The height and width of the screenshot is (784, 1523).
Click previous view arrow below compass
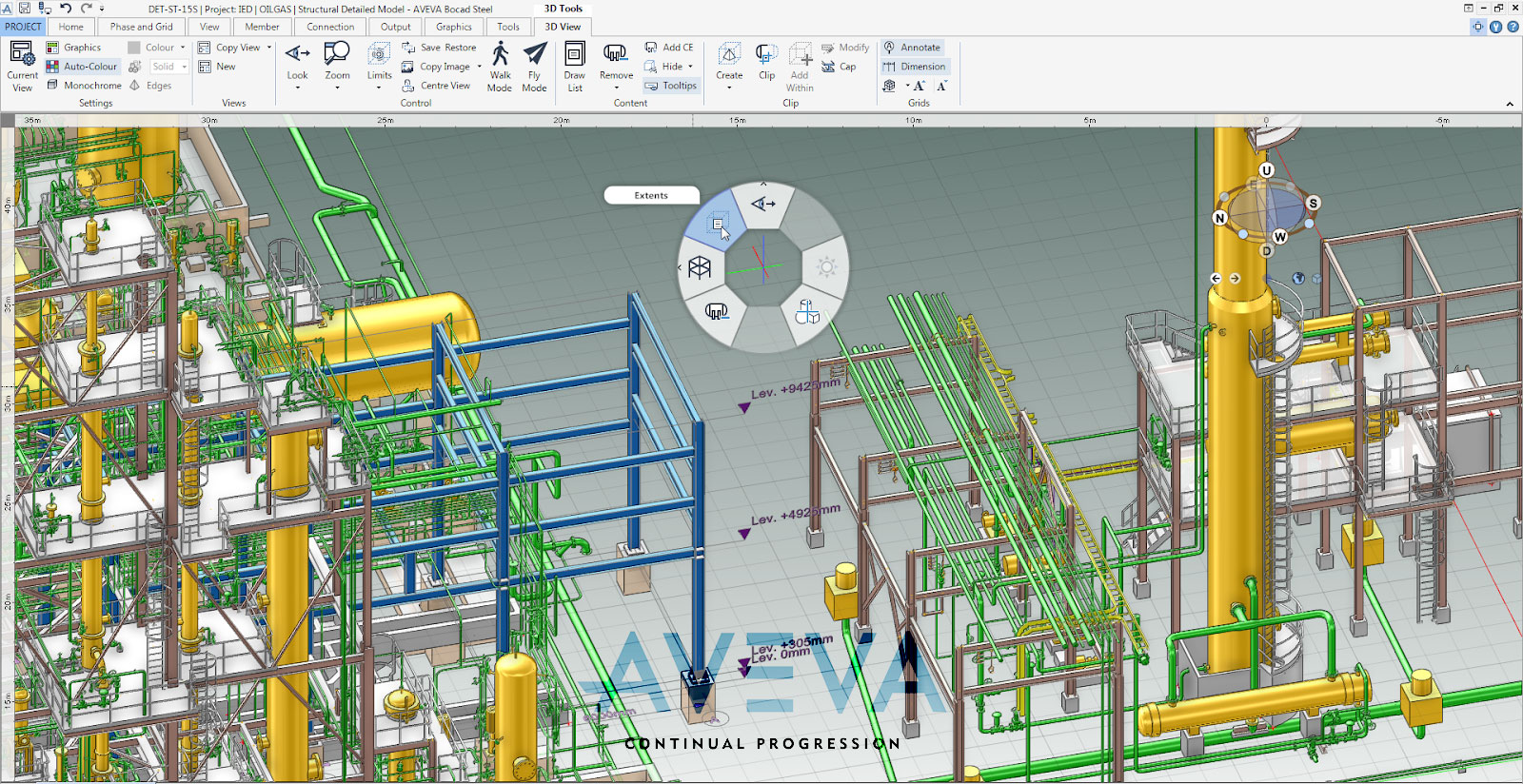pyautogui.click(x=1216, y=279)
